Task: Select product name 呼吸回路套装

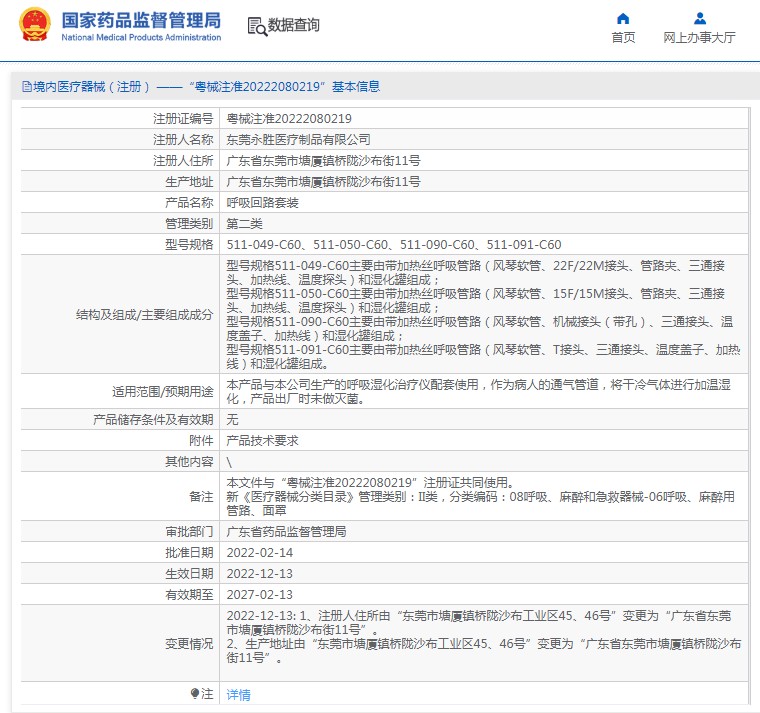Action: point(262,203)
